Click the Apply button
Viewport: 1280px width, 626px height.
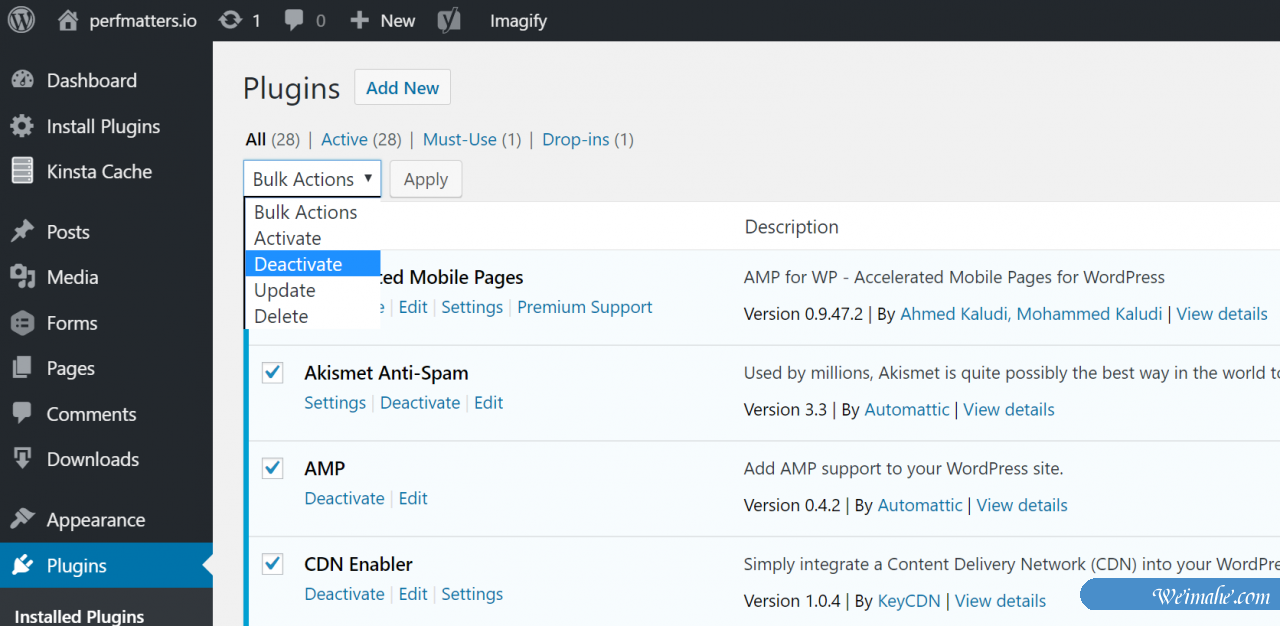coord(425,179)
